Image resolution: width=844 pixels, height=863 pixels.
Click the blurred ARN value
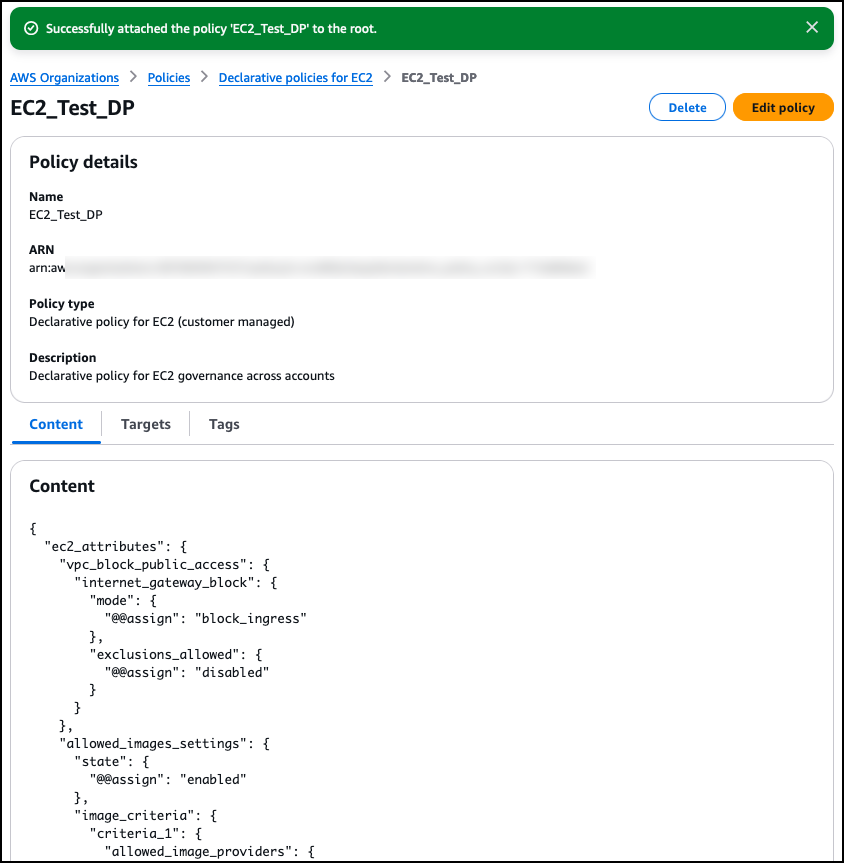311,268
